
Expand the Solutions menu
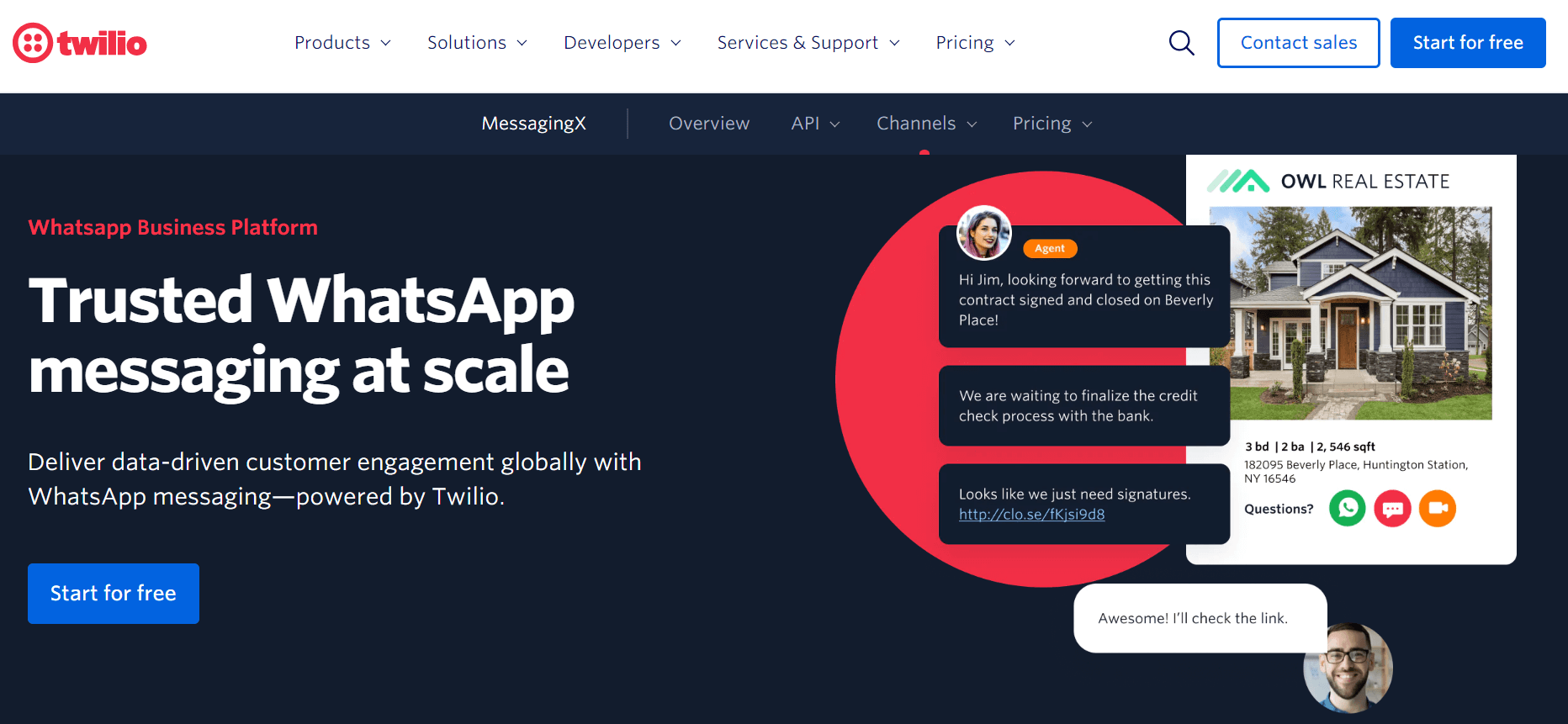coord(477,43)
